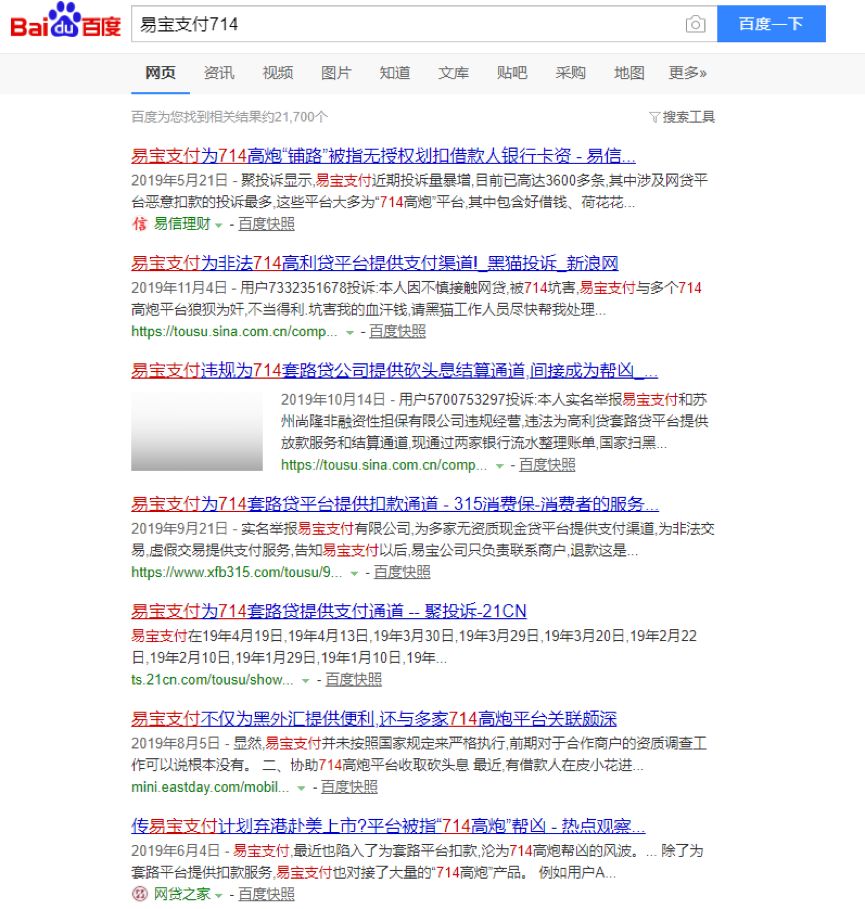Expand dropdown arrow next to xfb315.com URL
Image resolution: width=865 pixels, height=909 pixels.
[x=354, y=573]
